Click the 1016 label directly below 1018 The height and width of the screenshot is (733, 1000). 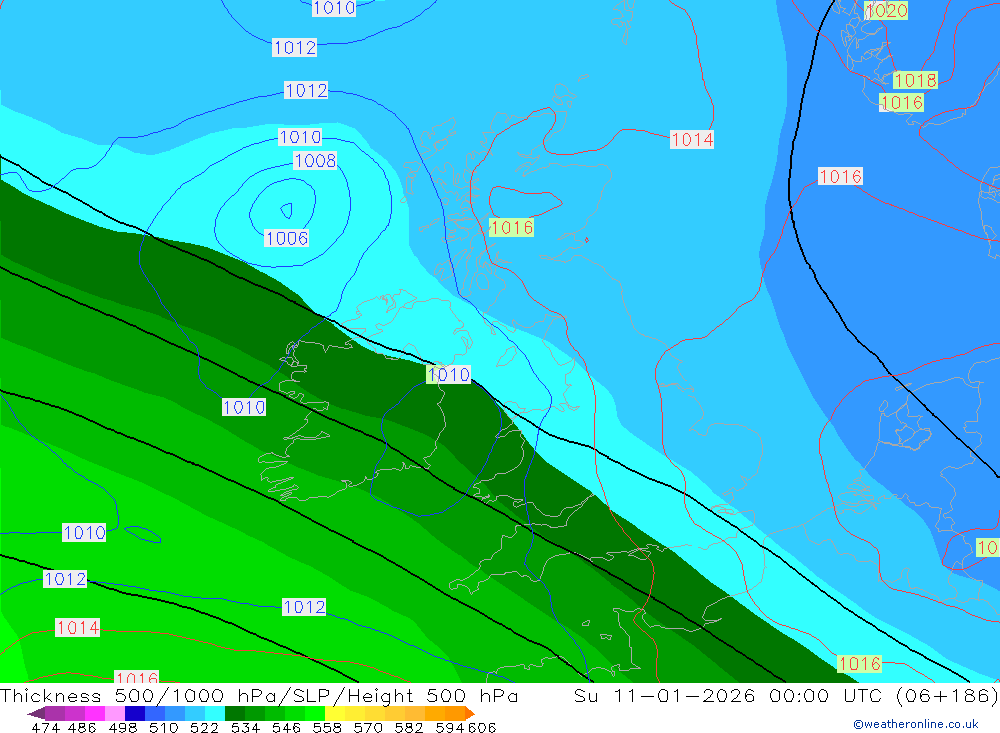[x=902, y=103]
